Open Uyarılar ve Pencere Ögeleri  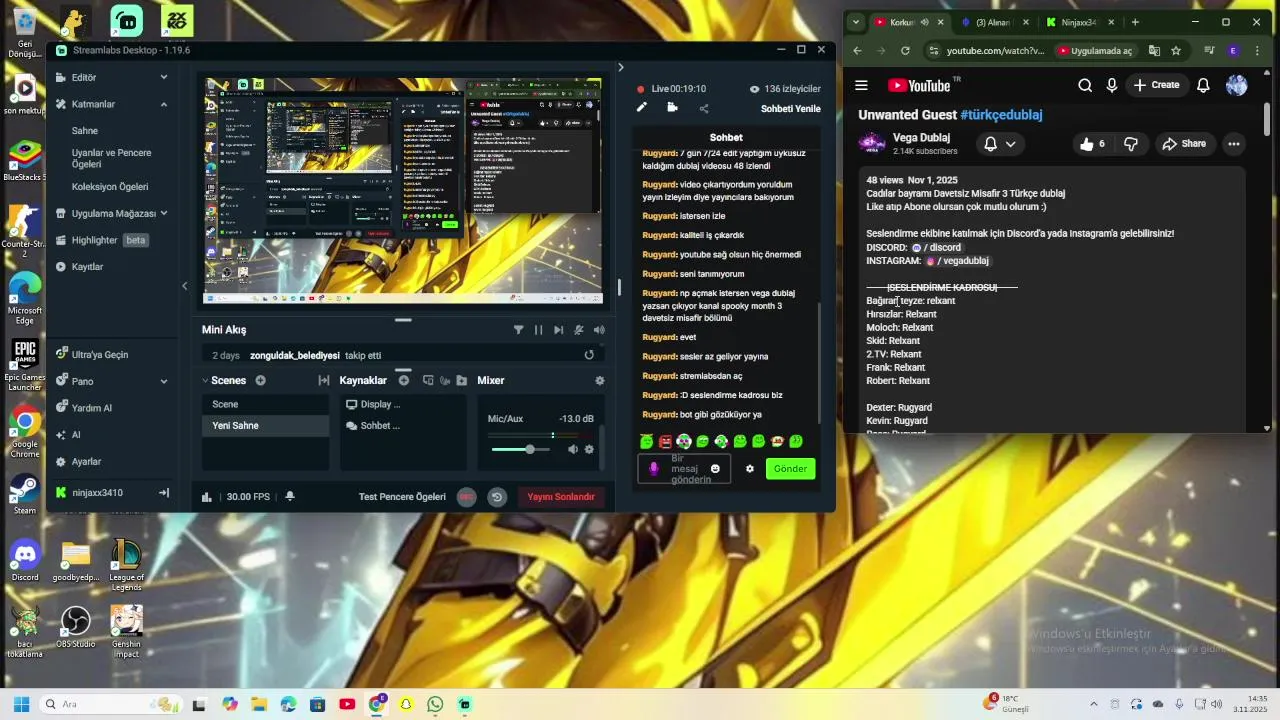pos(112,158)
